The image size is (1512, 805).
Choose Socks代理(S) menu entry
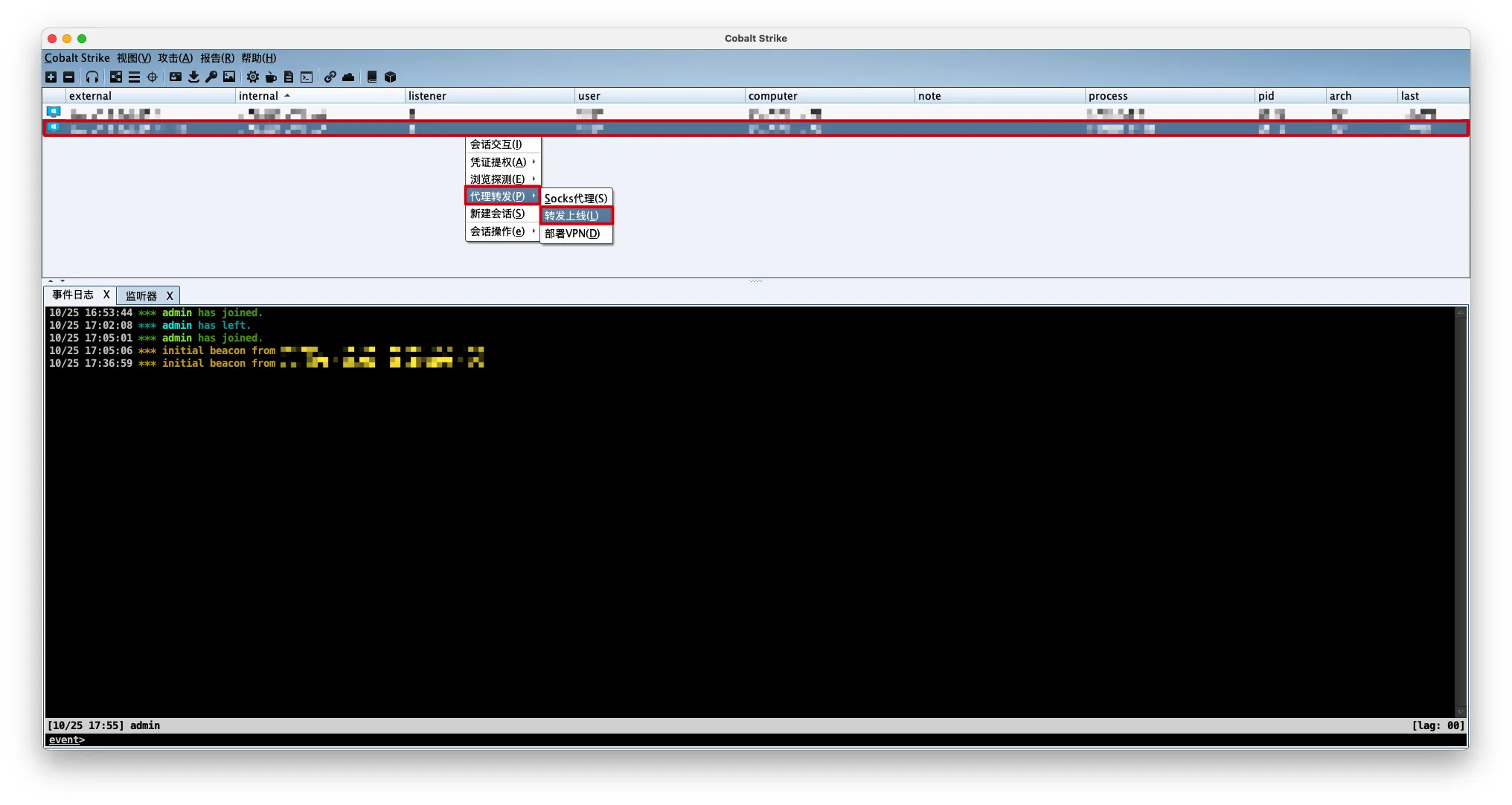[576, 198]
